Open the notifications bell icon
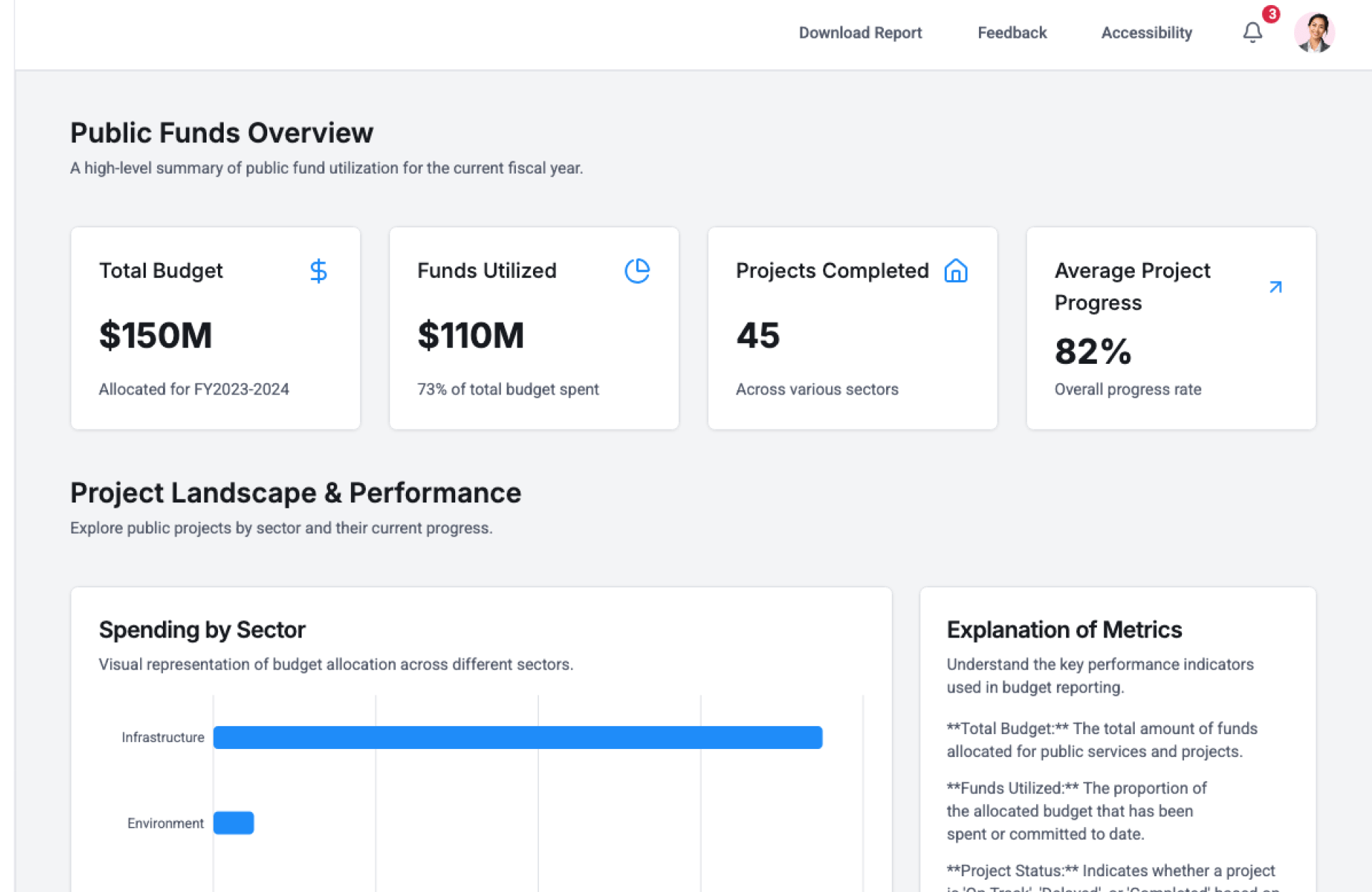The width and height of the screenshot is (1372, 892). coord(1252,33)
